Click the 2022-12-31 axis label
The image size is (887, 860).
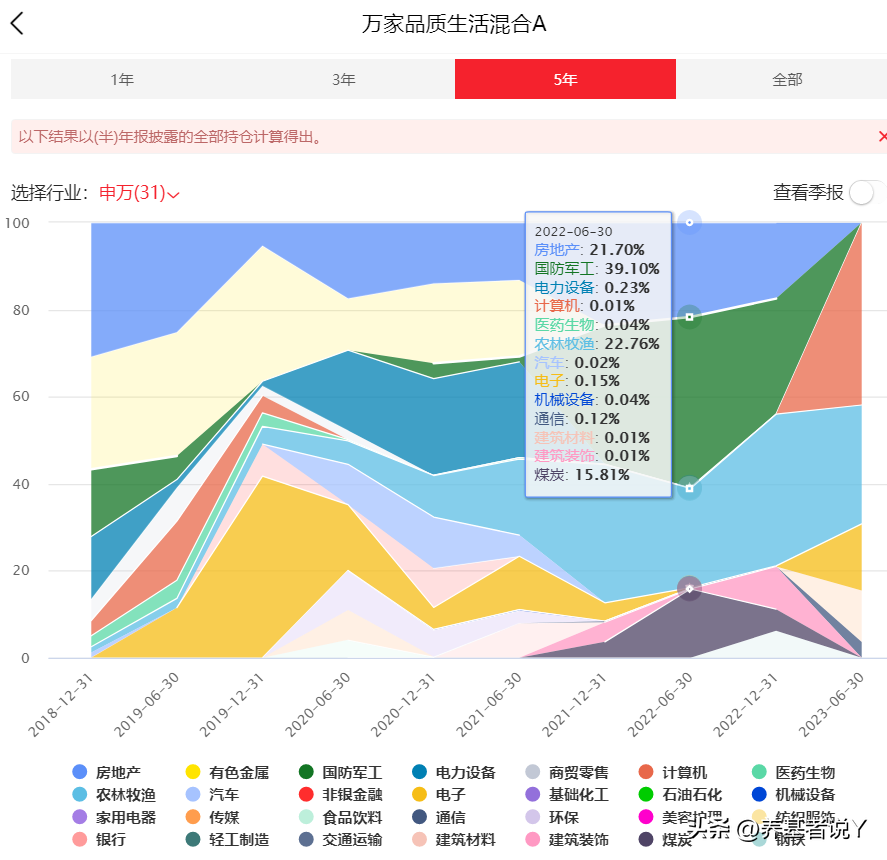pyautogui.click(x=746, y=705)
